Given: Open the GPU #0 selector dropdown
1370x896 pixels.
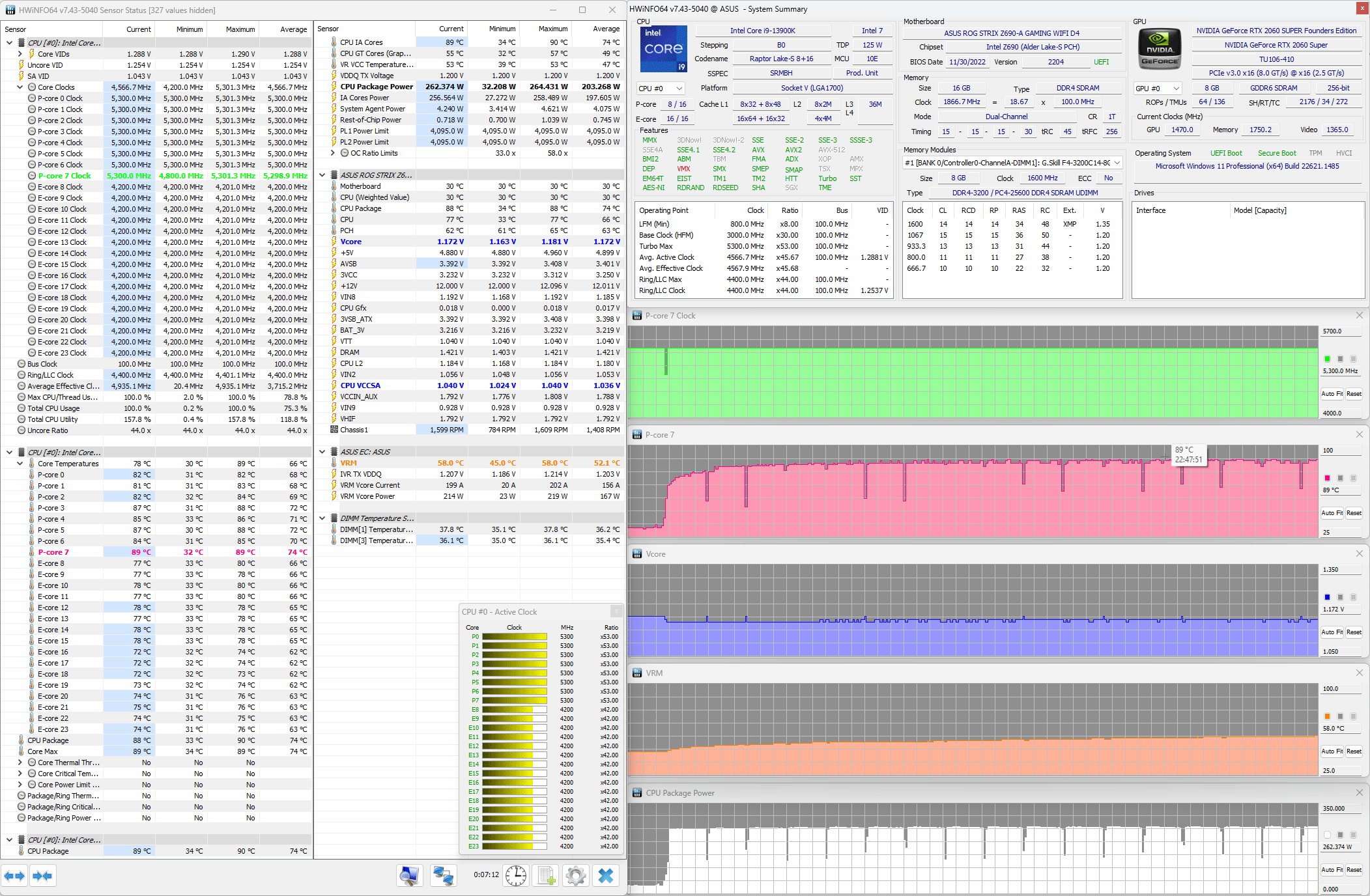Looking at the screenshot, I should coord(1158,89).
